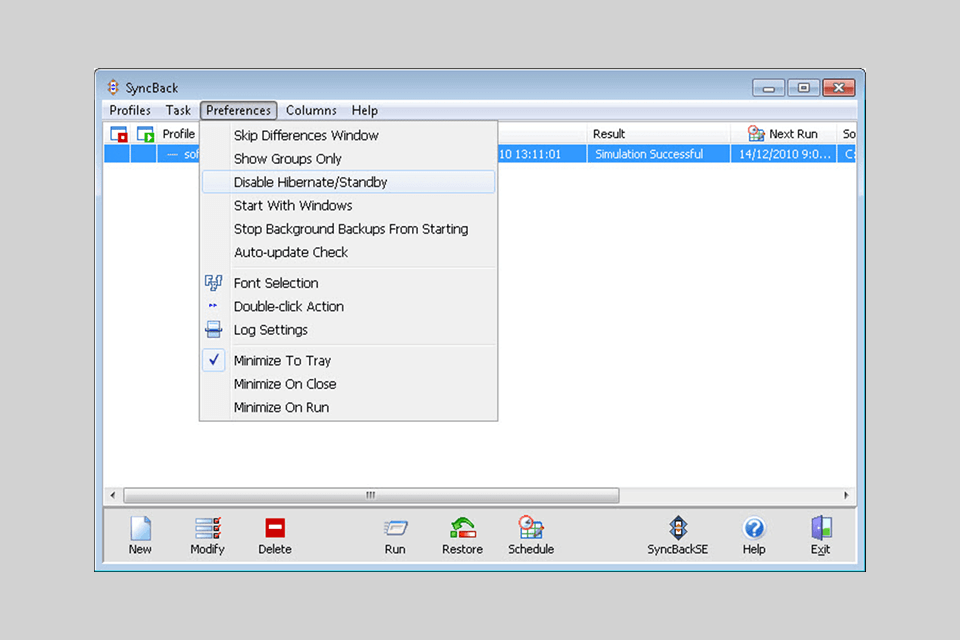Toggle Auto-update Check option
Screen dimensions: 960x640
348,252
